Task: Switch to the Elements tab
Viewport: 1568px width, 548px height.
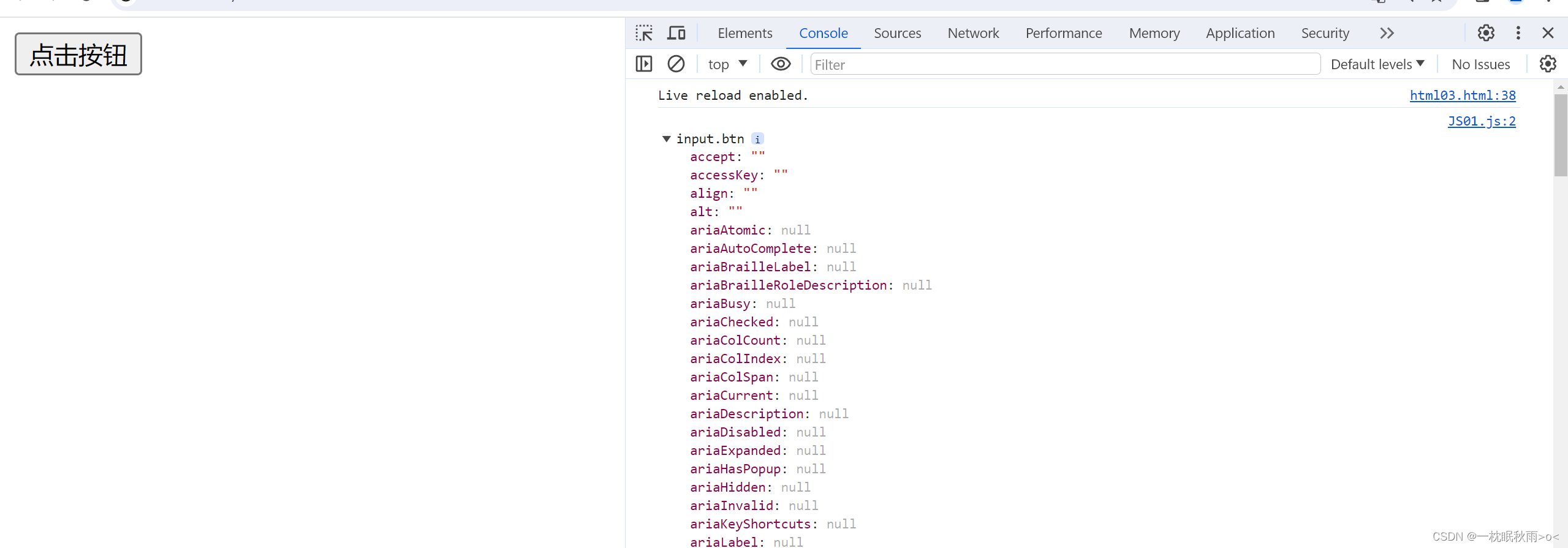Action: coord(744,33)
